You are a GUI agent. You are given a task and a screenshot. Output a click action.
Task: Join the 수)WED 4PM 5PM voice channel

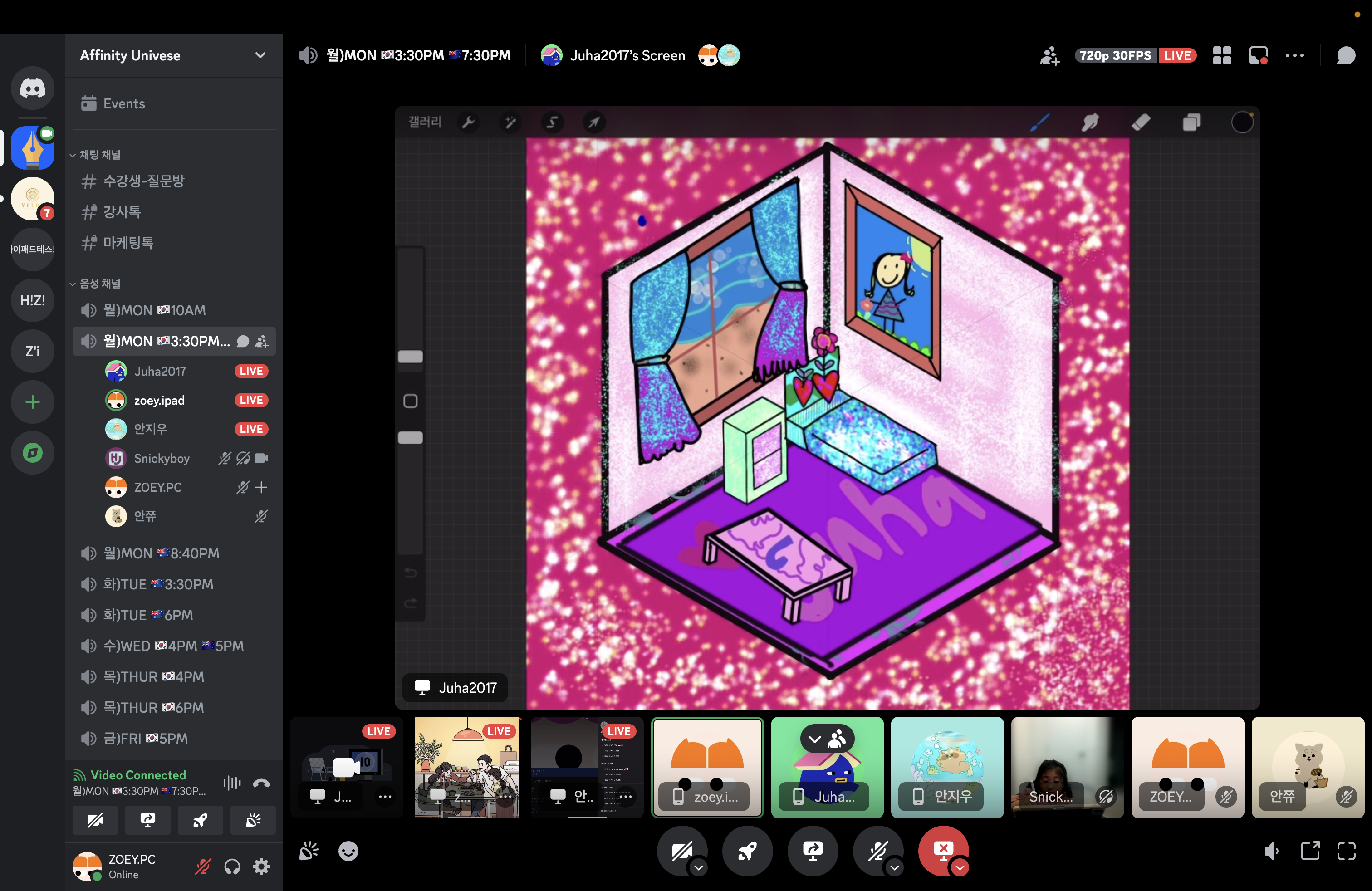pyautogui.click(x=174, y=646)
